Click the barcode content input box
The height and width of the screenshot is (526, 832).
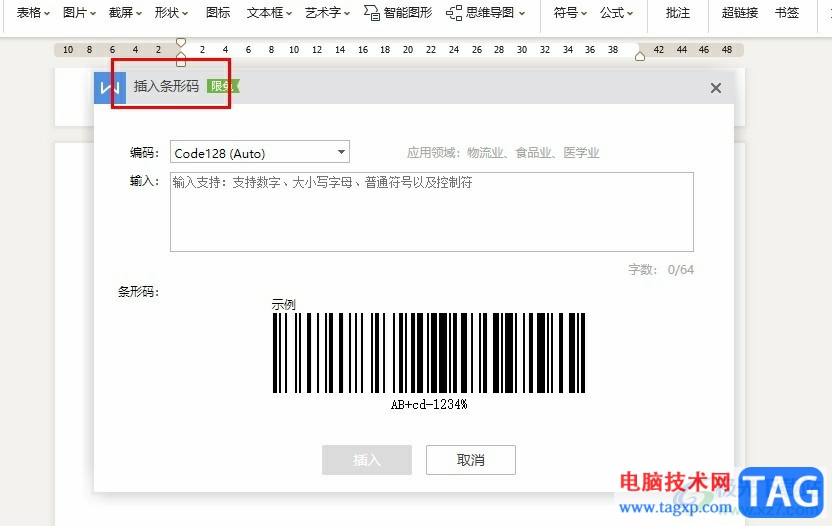tap(431, 212)
